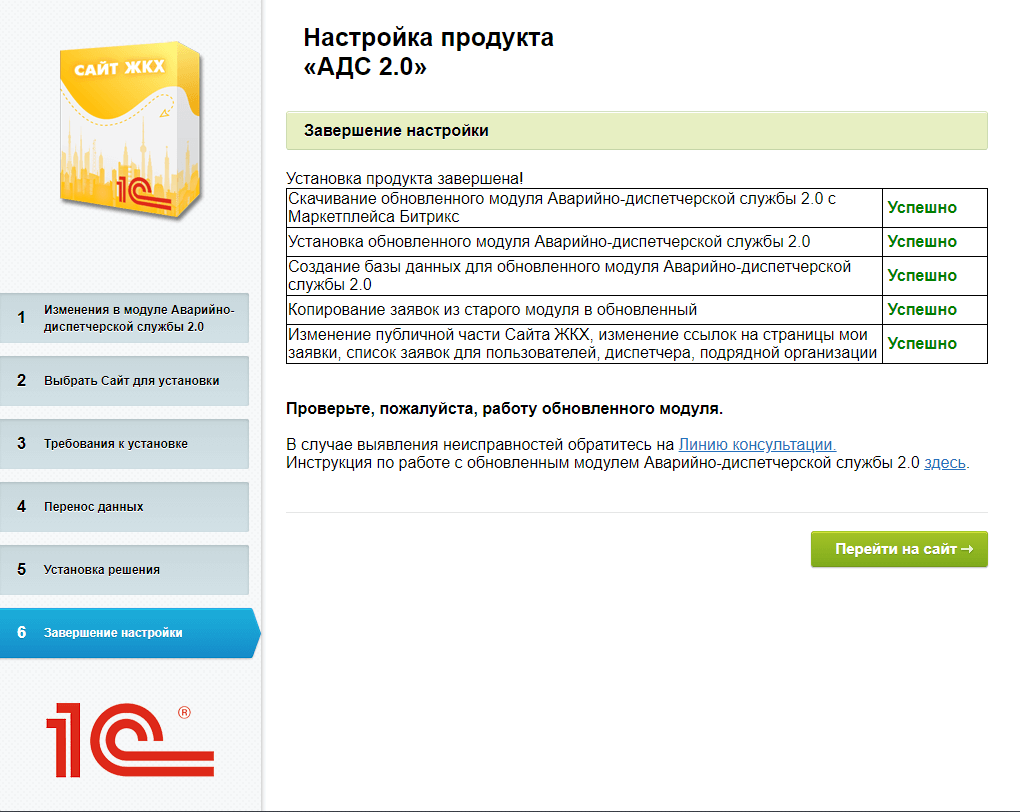Click Успешно status for Изменение публичной части row

(922, 344)
